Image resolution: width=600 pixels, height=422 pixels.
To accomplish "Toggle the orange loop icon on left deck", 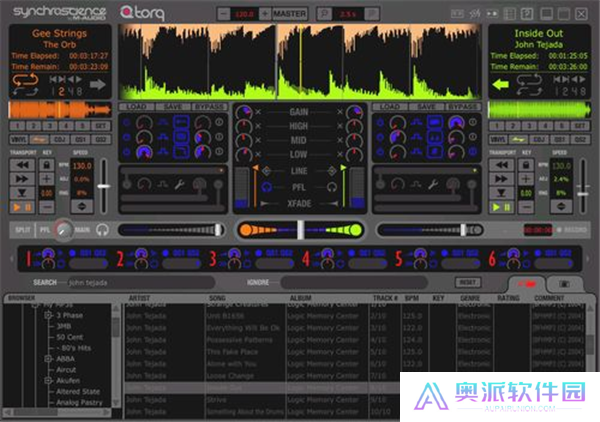I will point(25,80).
